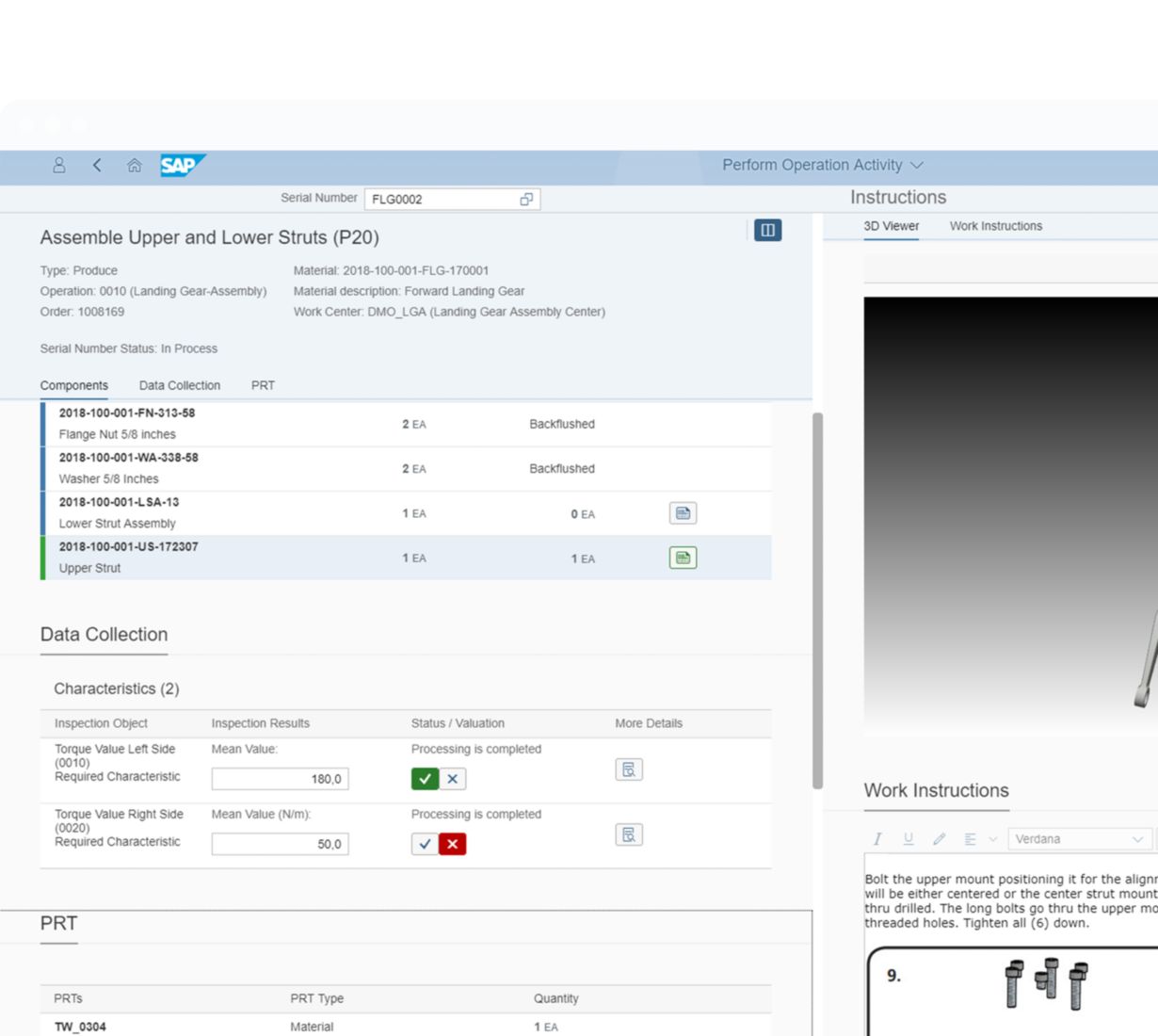Expand the Perform Operation Activity dropdown

917,166
